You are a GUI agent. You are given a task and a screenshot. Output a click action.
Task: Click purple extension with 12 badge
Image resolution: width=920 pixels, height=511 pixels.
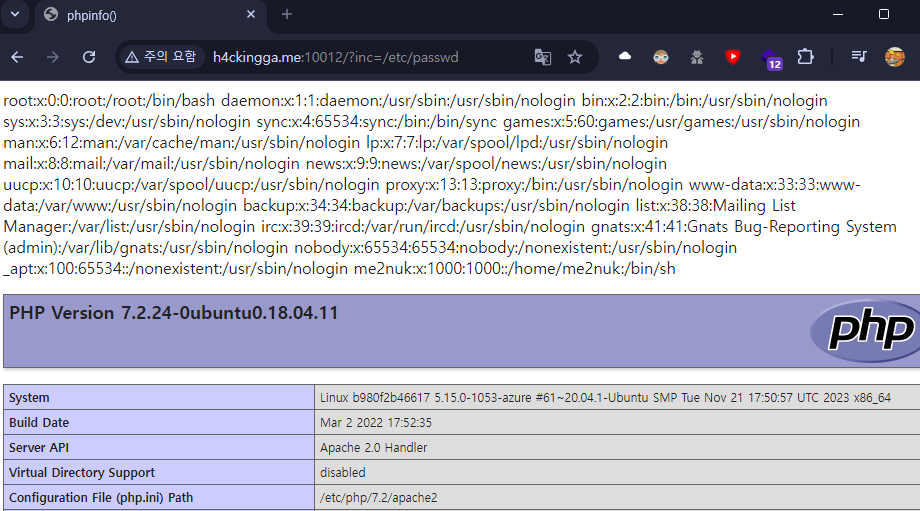pyautogui.click(x=770, y=58)
